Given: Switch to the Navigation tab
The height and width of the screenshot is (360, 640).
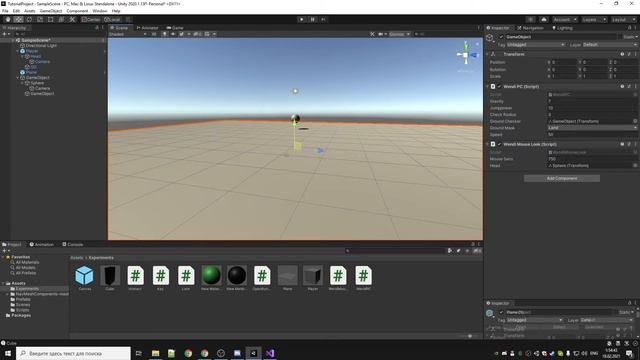Looking at the screenshot, I should (530, 28).
